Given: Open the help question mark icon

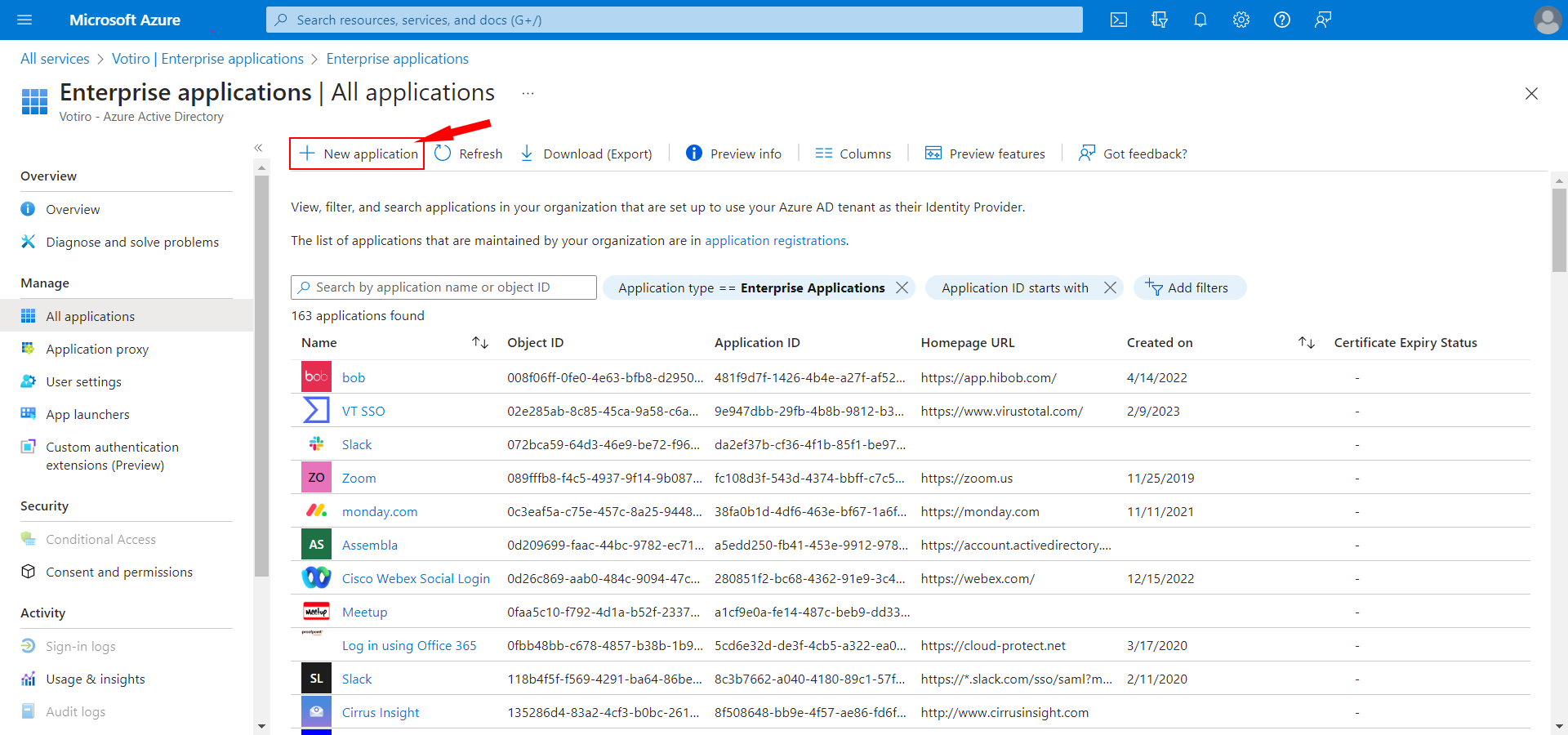Looking at the screenshot, I should point(1282,20).
